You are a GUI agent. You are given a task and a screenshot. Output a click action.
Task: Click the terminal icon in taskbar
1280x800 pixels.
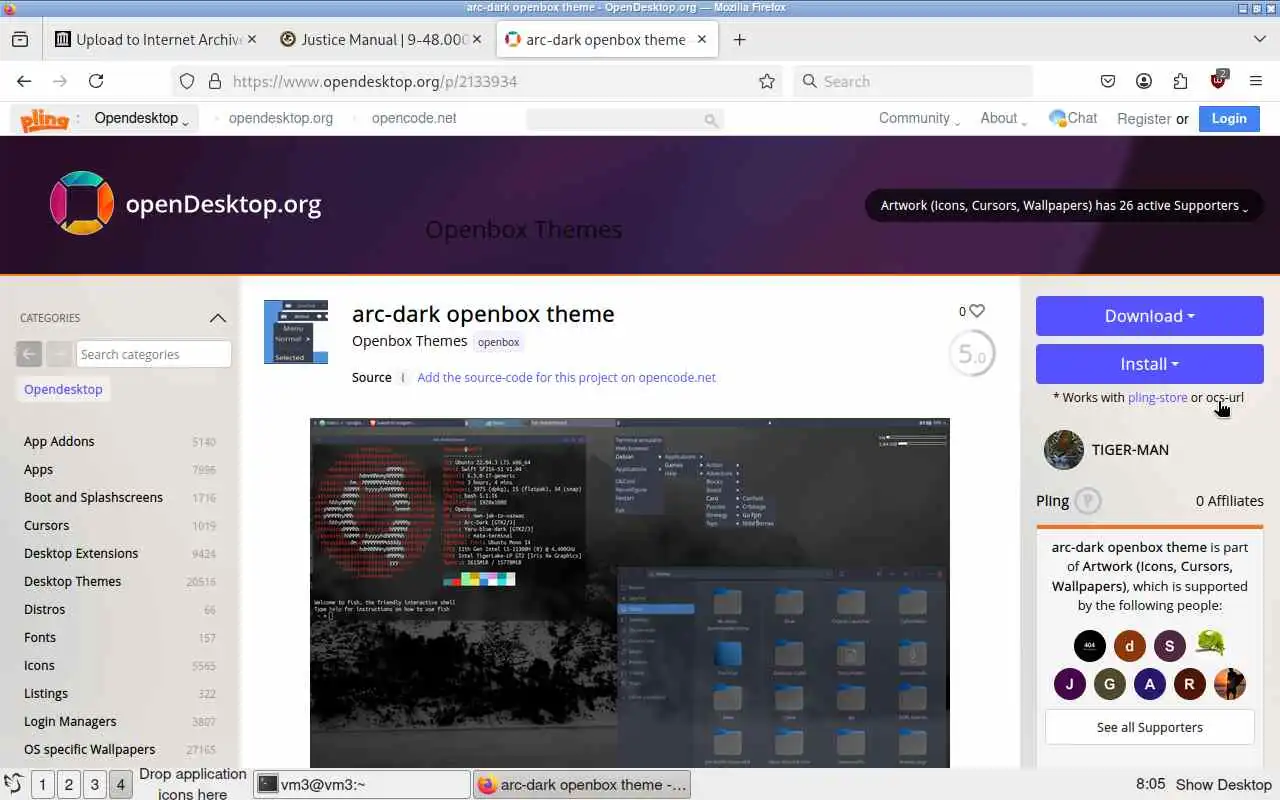click(267, 785)
